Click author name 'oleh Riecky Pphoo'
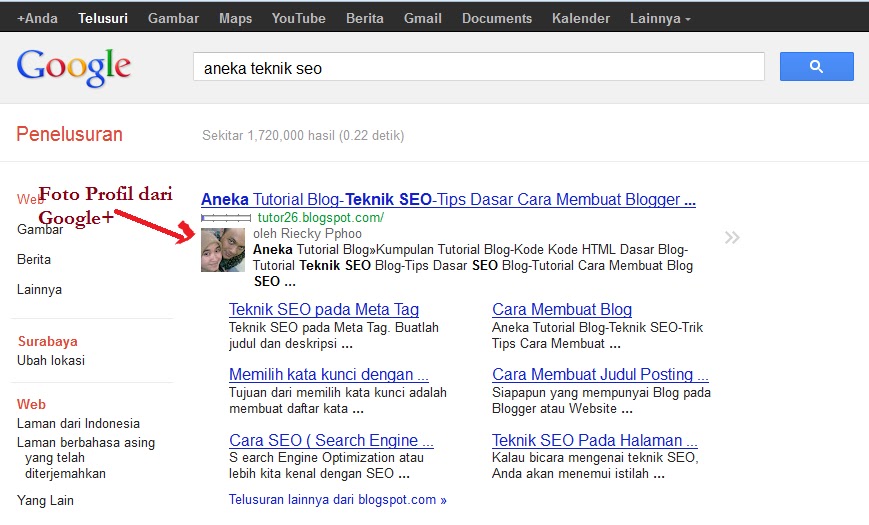The height and width of the screenshot is (525, 869). [x=308, y=234]
